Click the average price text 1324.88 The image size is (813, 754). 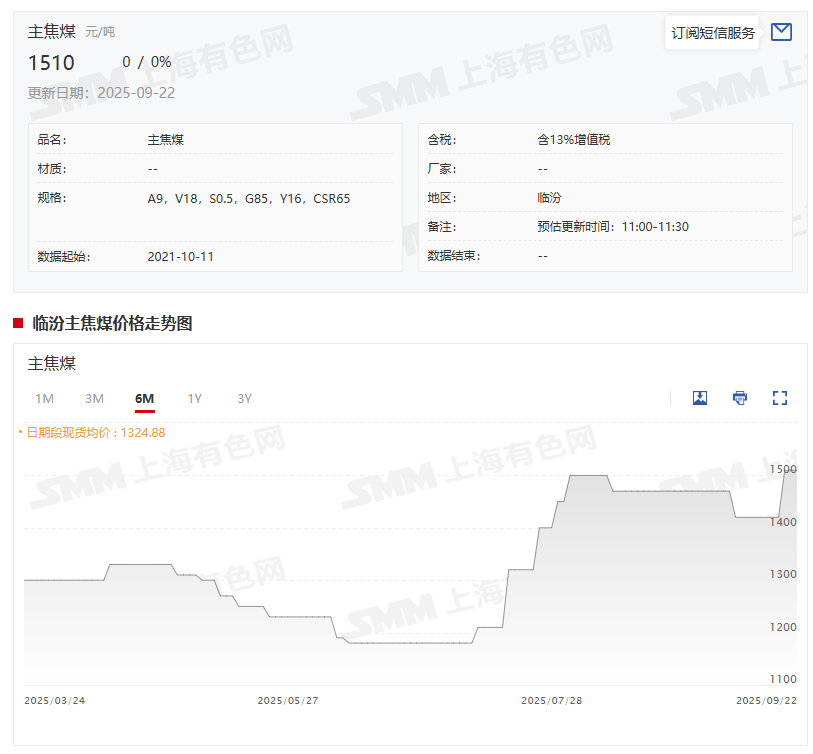[143, 432]
